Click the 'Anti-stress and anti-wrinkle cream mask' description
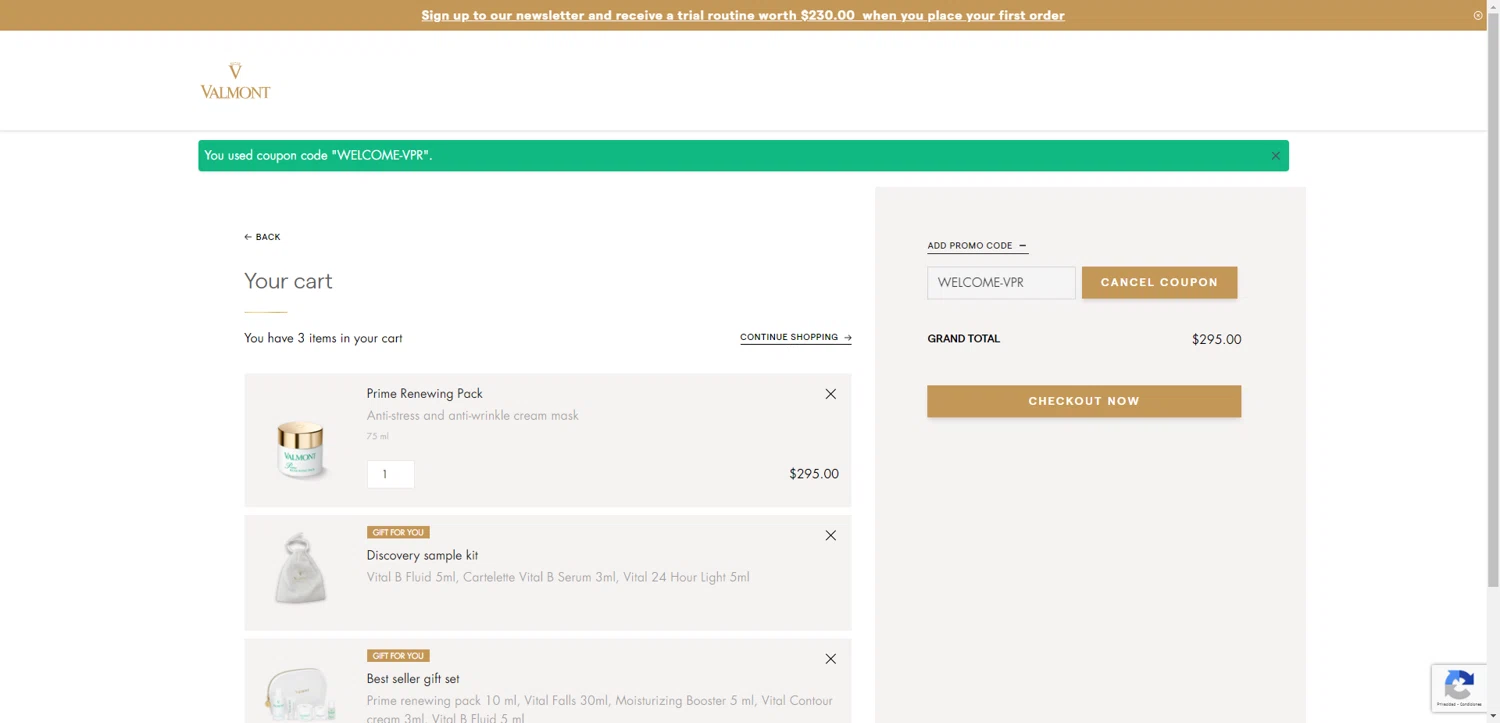Screen dimensions: 1500x723 (472, 416)
